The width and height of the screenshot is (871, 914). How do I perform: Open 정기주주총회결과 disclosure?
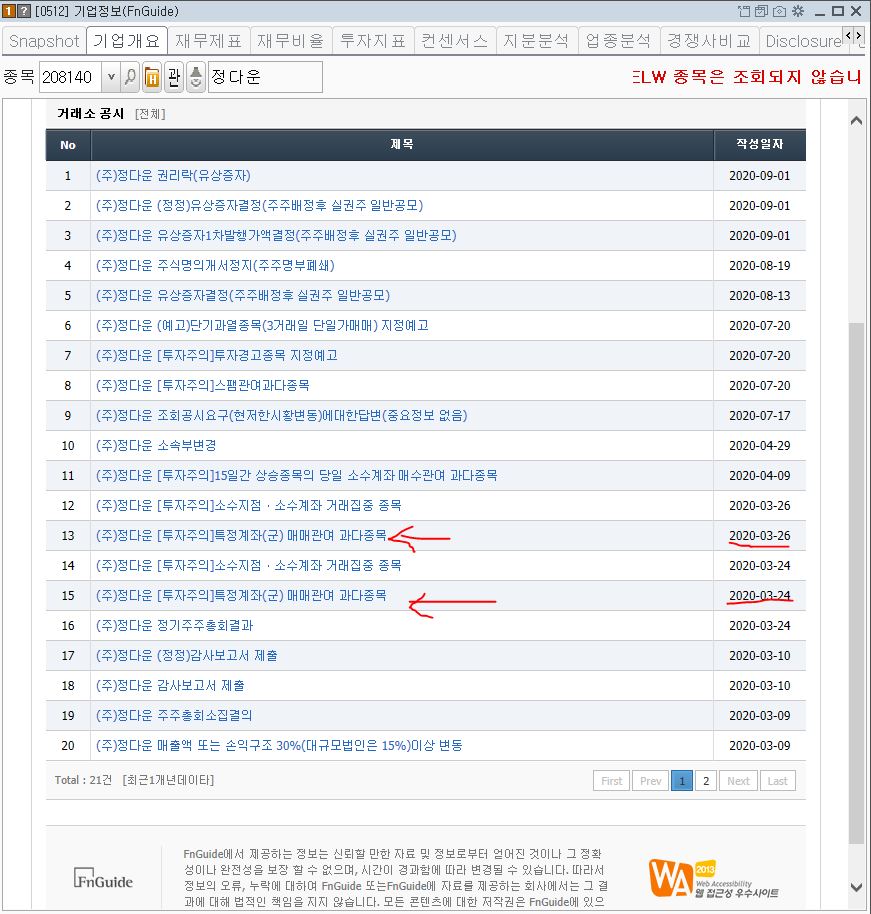(174, 625)
